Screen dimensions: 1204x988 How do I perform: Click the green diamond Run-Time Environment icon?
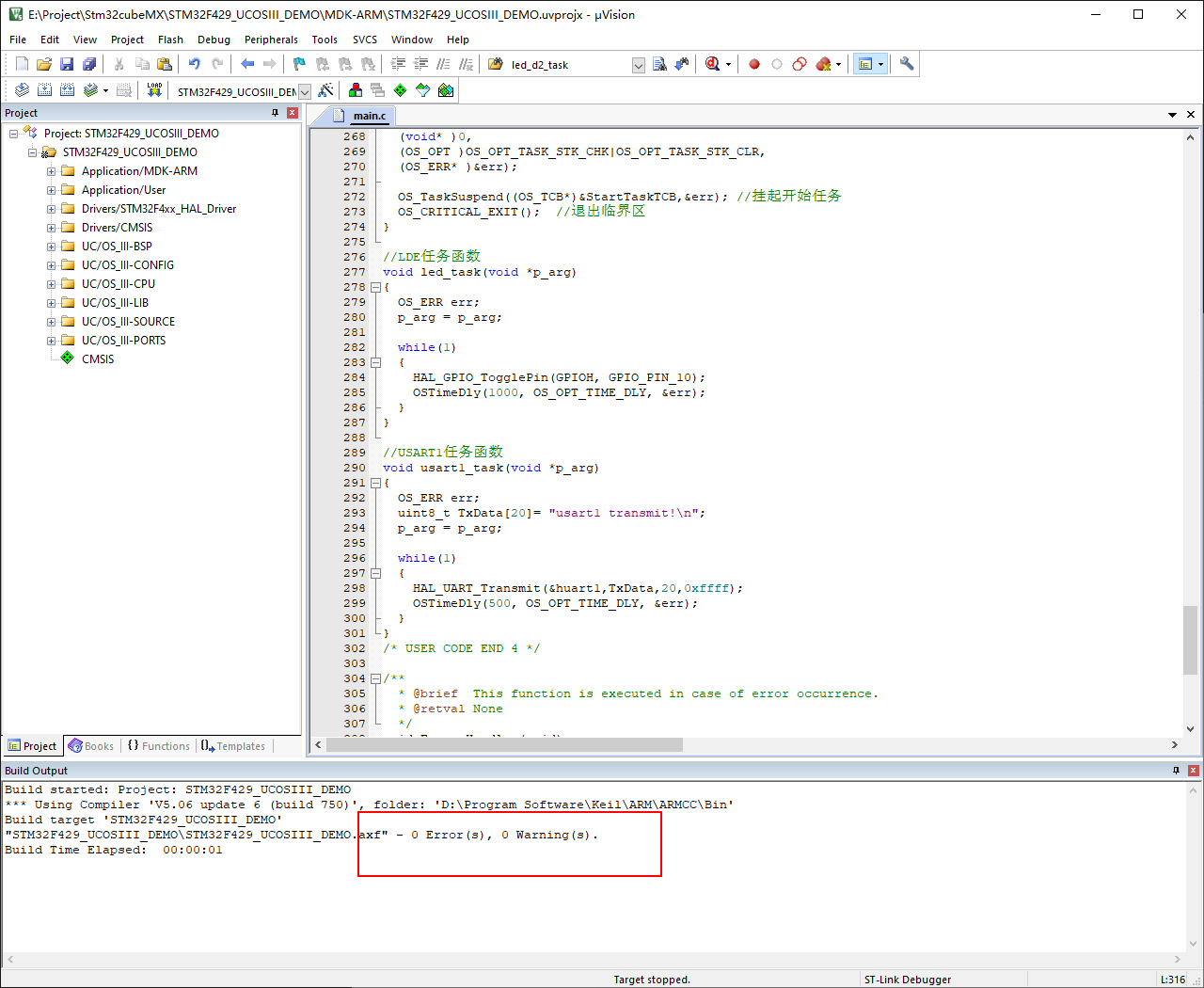(x=401, y=90)
